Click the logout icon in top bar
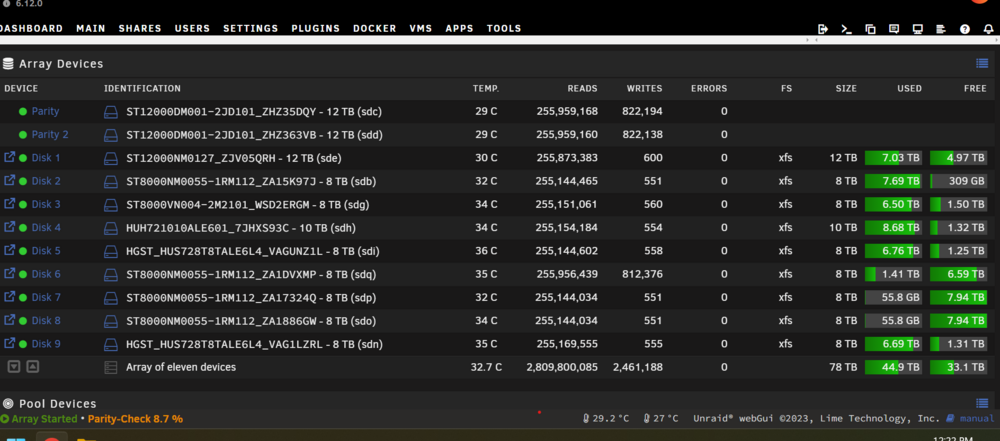This screenshot has height=441, width=1000. [823, 29]
